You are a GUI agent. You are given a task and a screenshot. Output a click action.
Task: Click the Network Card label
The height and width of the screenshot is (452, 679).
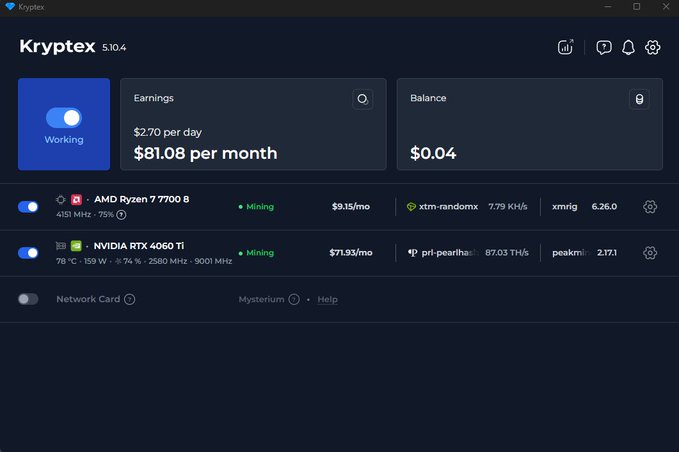(88, 299)
